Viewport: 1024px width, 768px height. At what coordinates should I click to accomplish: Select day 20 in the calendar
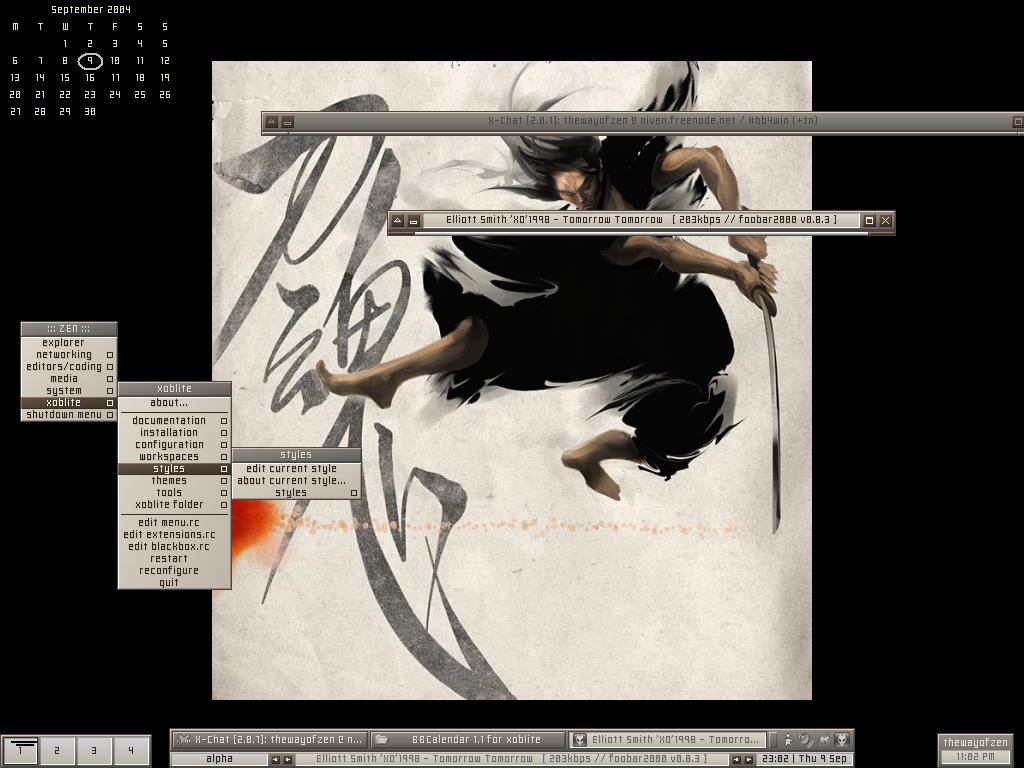(15, 95)
